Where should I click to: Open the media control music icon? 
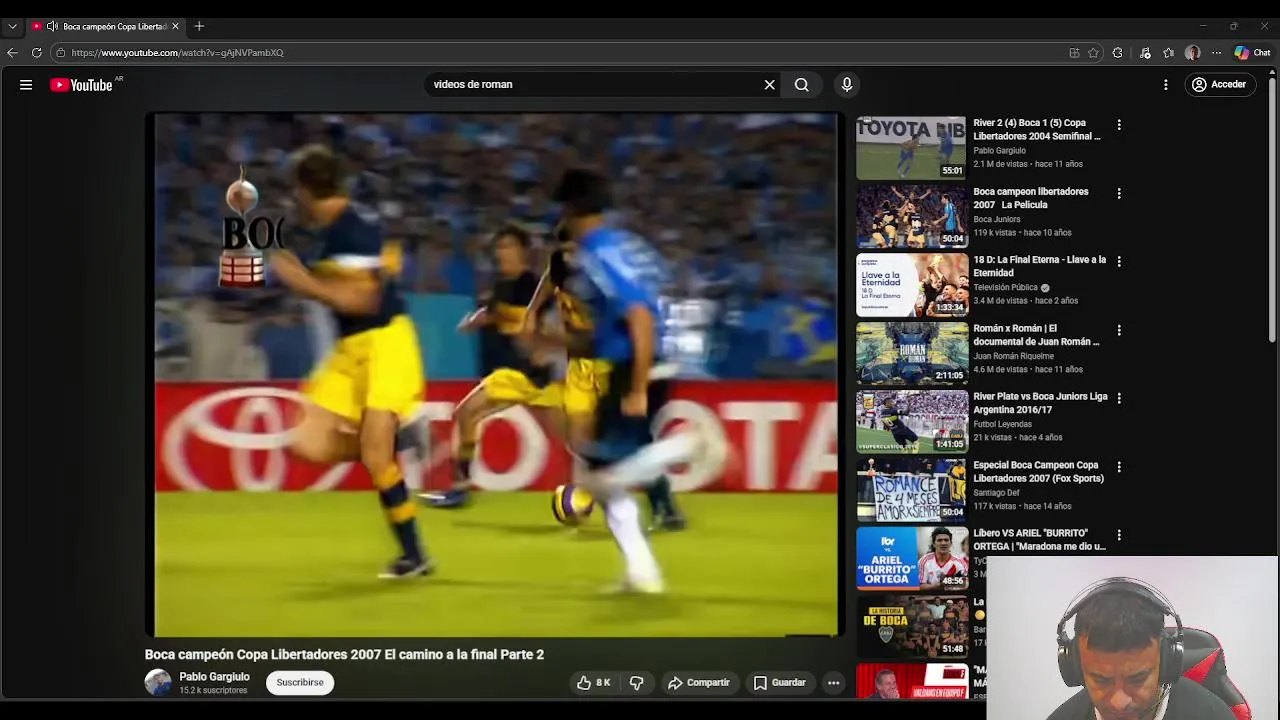click(x=1145, y=53)
